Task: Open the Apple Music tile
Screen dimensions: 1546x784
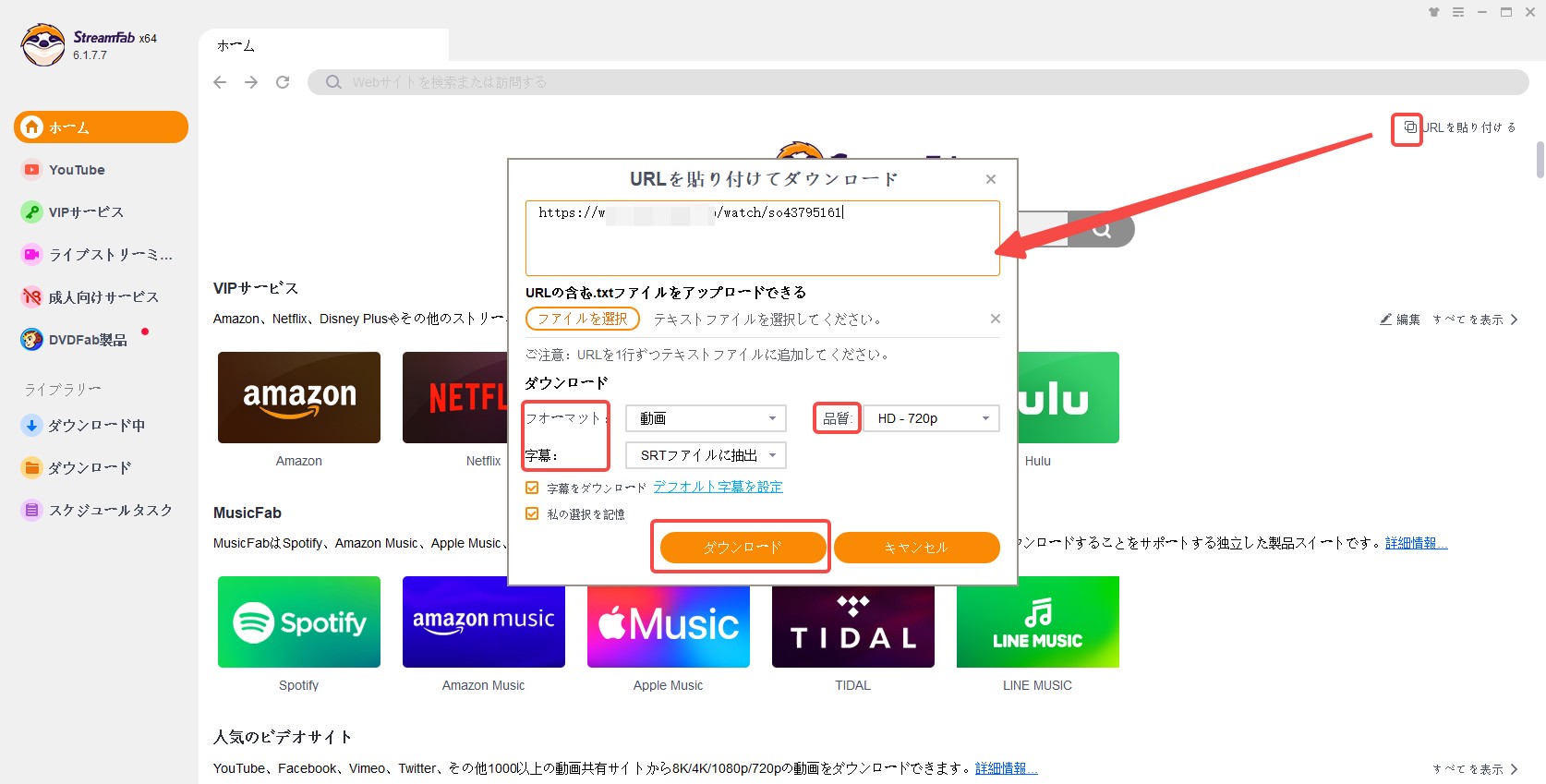Action: click(x=669, y=626)
